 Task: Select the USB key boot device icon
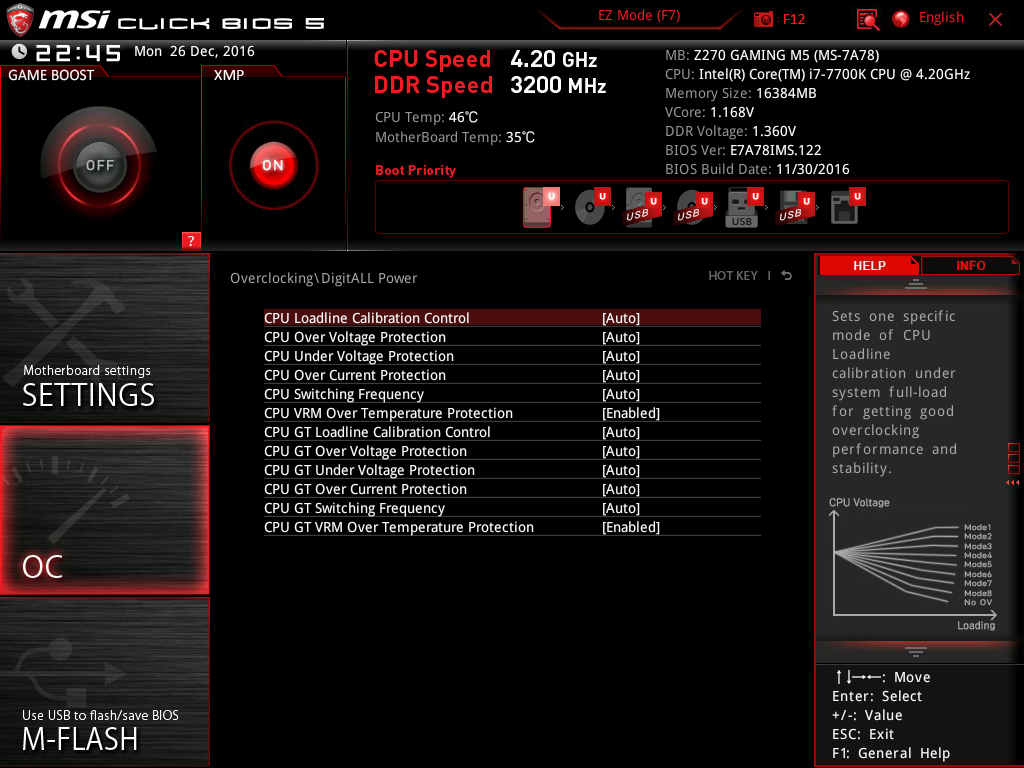click(744, 207)
